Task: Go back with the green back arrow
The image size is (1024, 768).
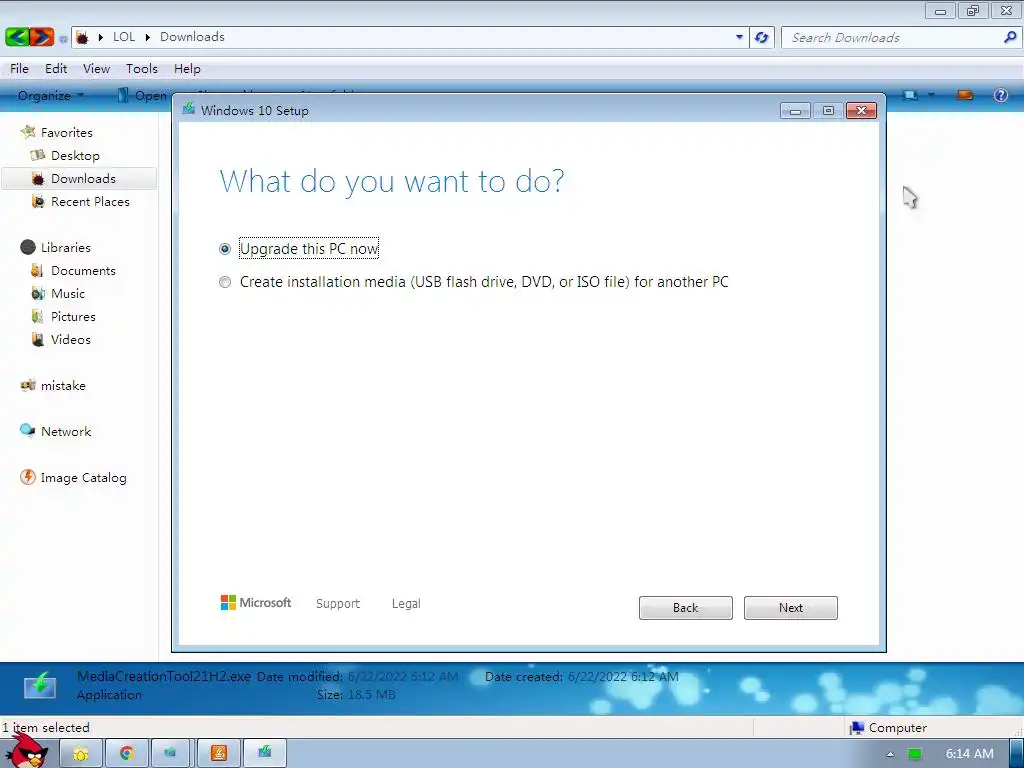Action: coord(17,37)
